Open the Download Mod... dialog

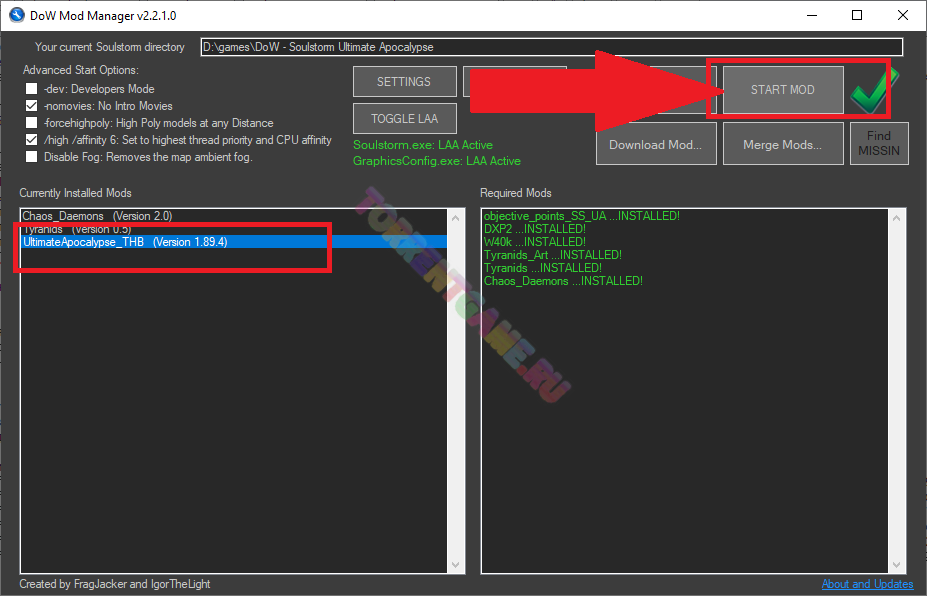tap(655, 145)
